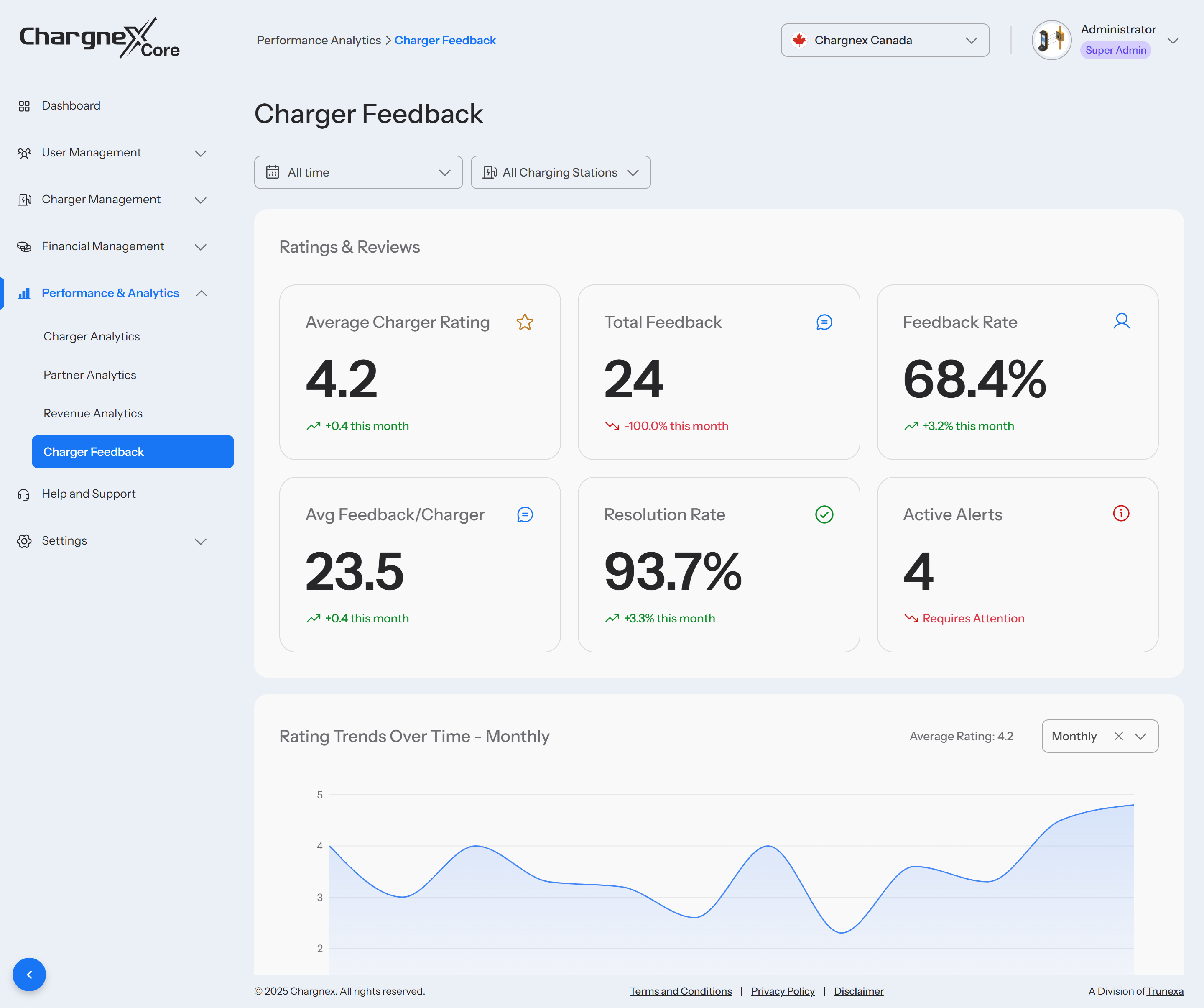Click the star icon on Average Charger Rating
This screenshot has width=1204, height=1008.
525,322
